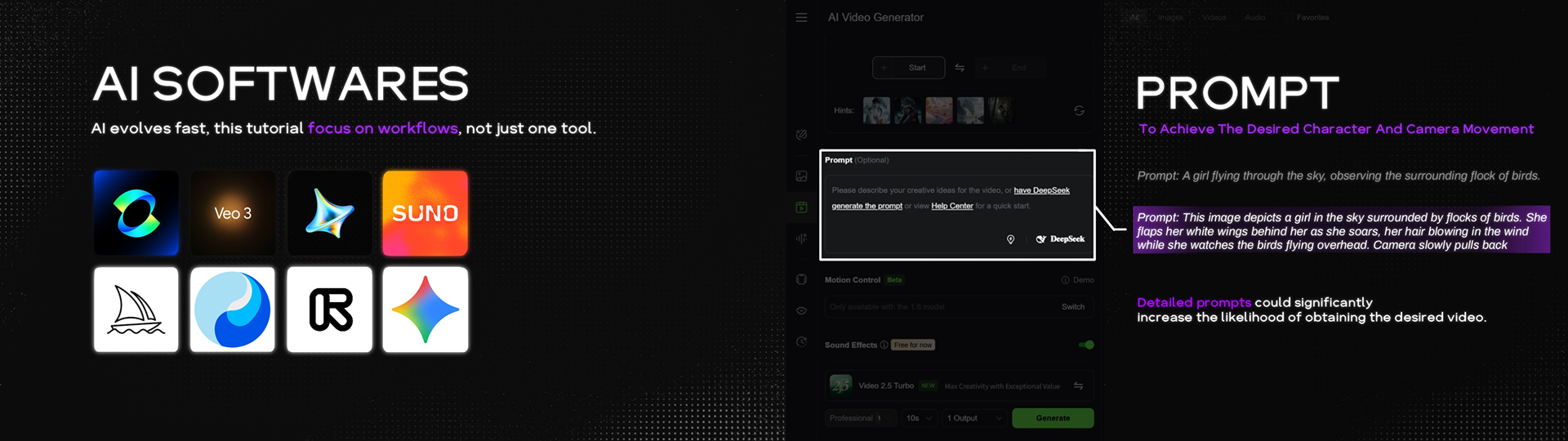Viewport: 1568px width, 441px height.
Task: Click the Veo 3 logo tile
Action: pyautogui.click(x=233, y=213)
